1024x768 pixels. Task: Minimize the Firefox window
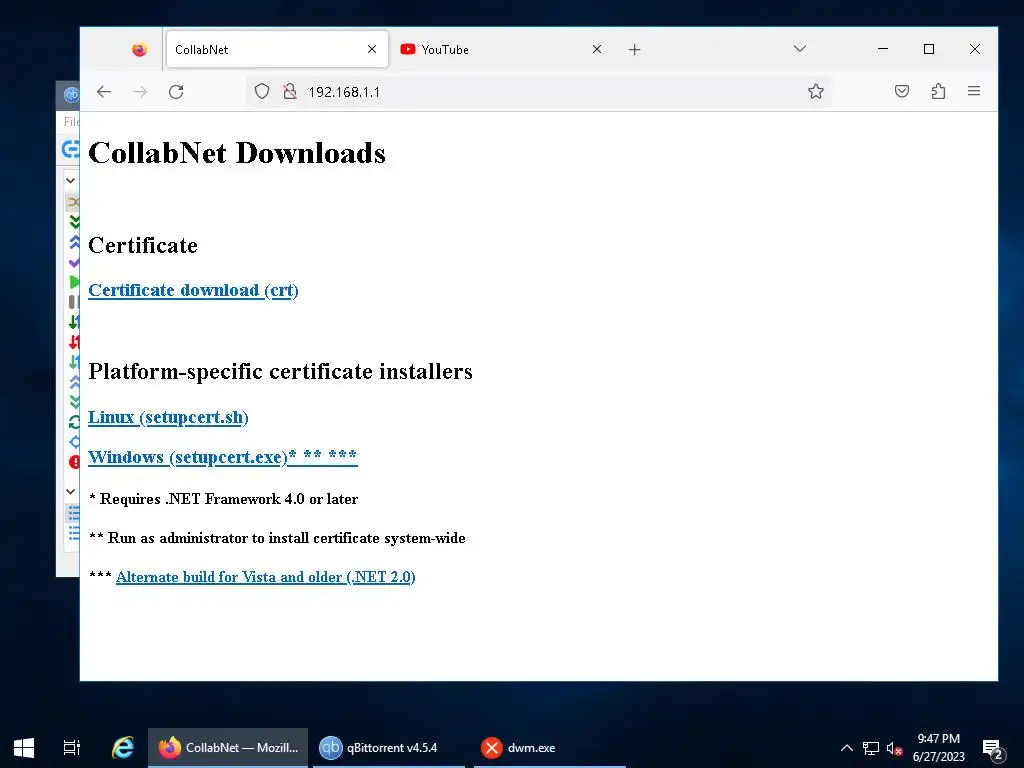click(x=883, y=49)
